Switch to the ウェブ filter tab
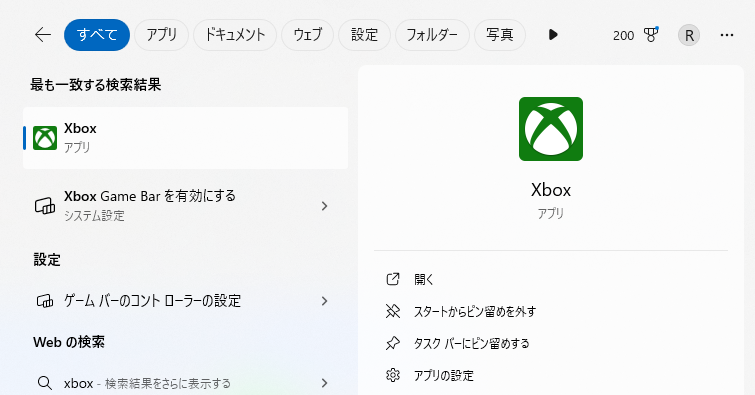Screen dimensions: 755x395 [x=307, y=35]
